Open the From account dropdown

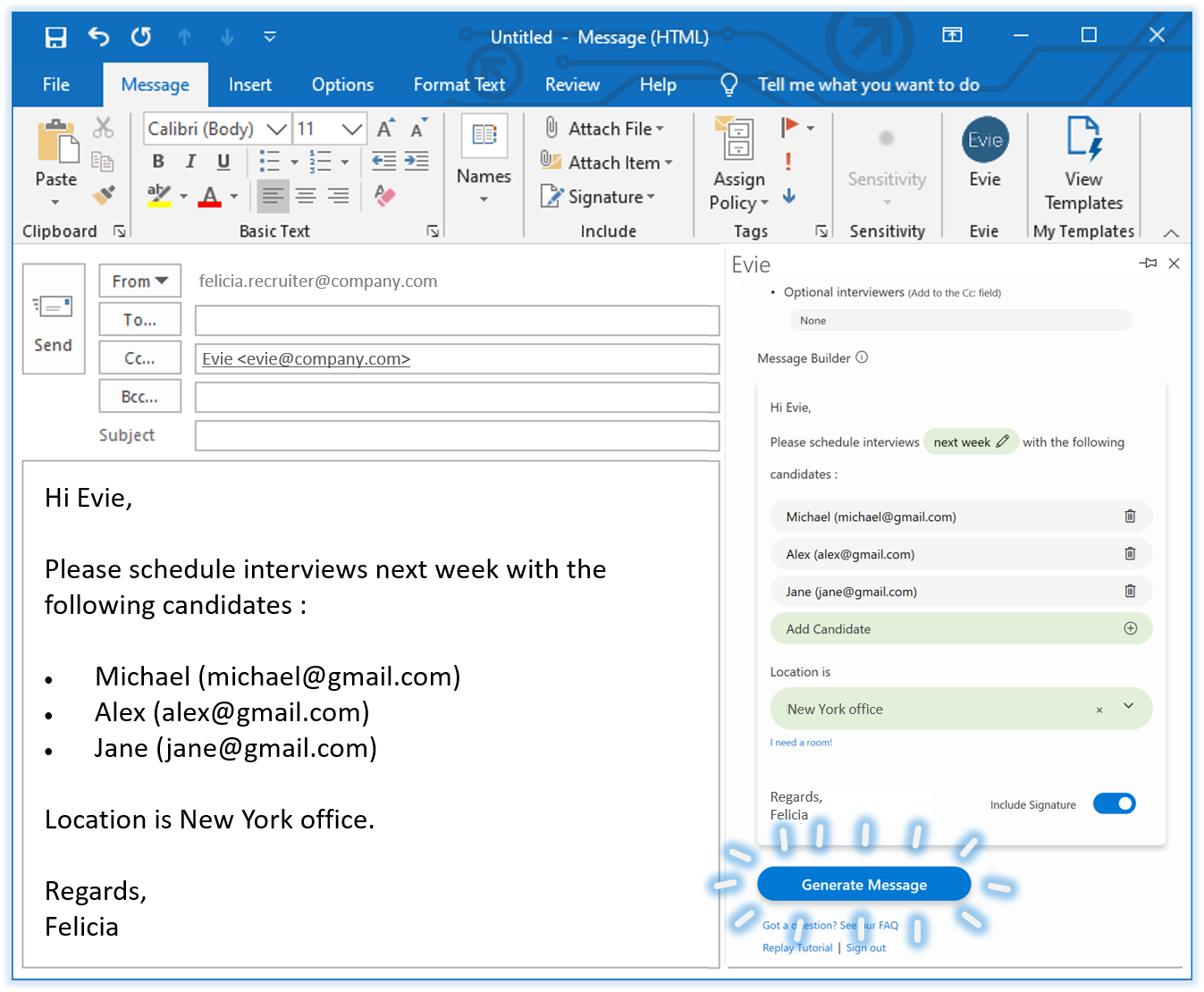pyautogui.click(x=140, y=281)
